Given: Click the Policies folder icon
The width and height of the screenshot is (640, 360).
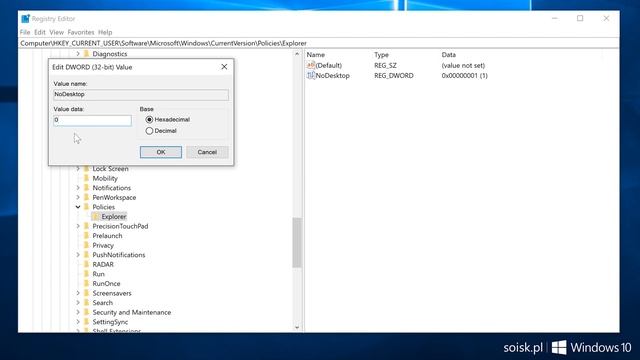Looking at the screenshot, I should [x=87, y=207].
